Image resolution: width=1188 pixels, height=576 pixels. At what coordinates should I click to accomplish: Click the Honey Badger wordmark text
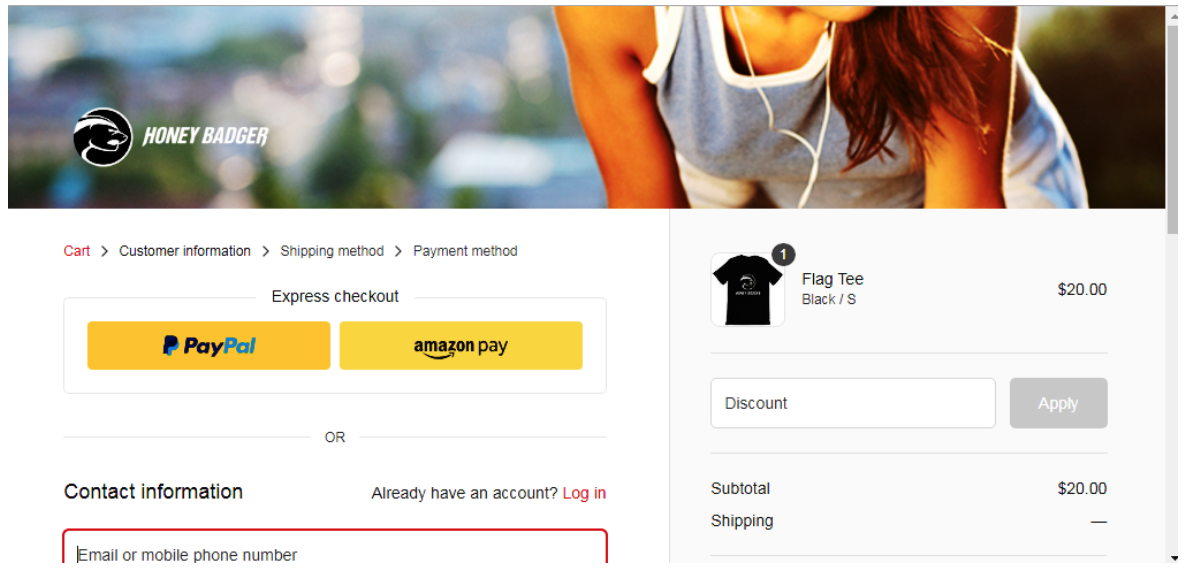click(x=205, y=137)
